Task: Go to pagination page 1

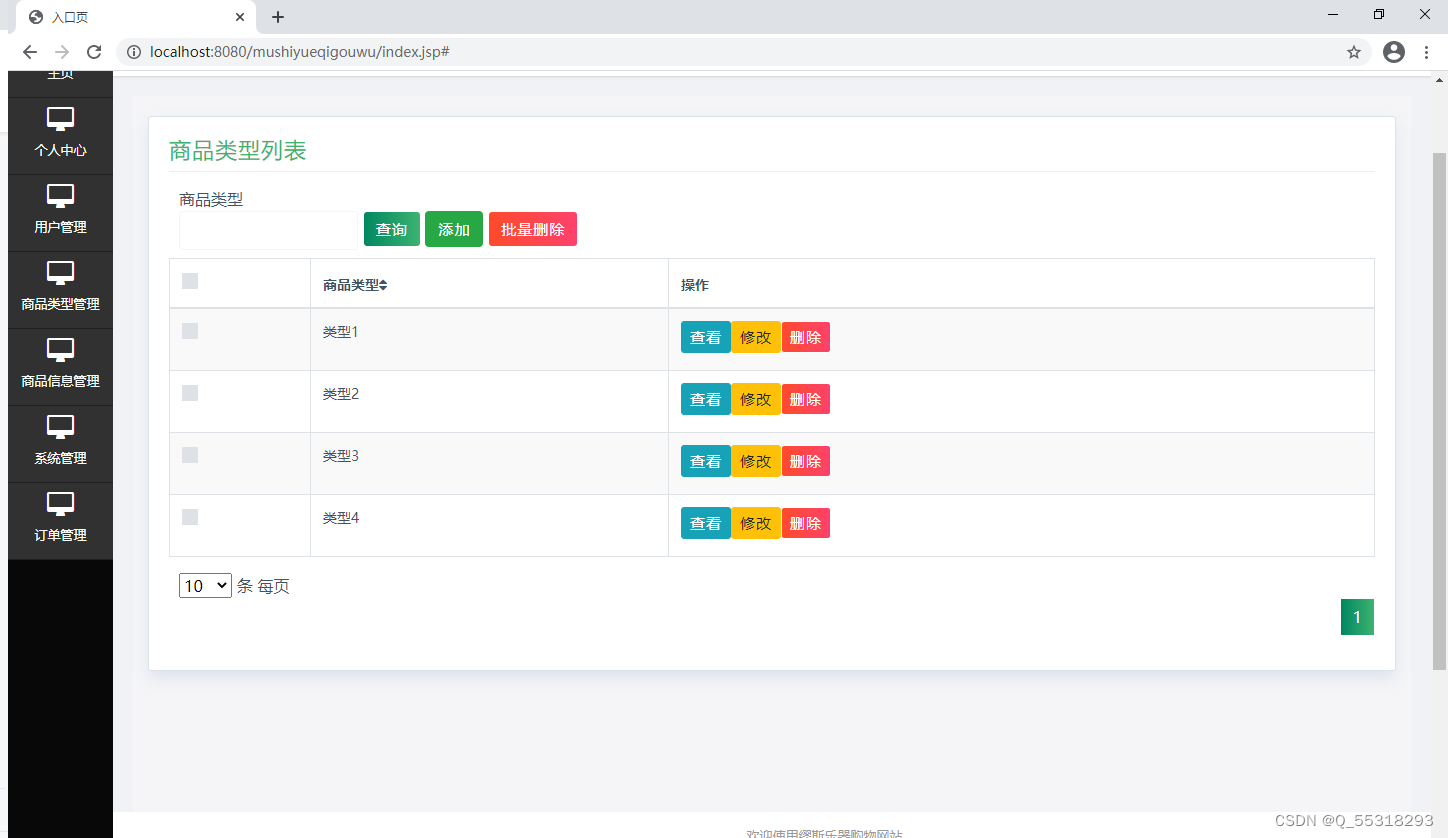Action: pyautogui.click(x=1357, y=617)
